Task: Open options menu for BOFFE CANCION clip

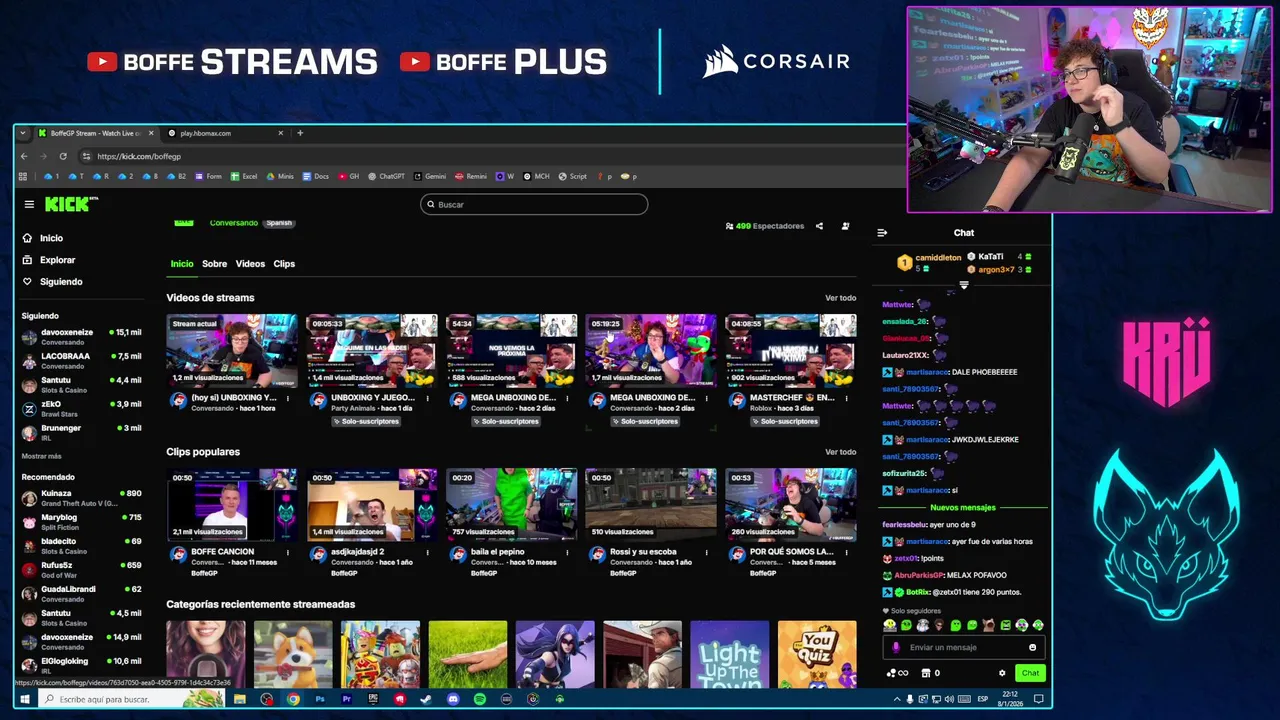Action: (x=288, y=552)
